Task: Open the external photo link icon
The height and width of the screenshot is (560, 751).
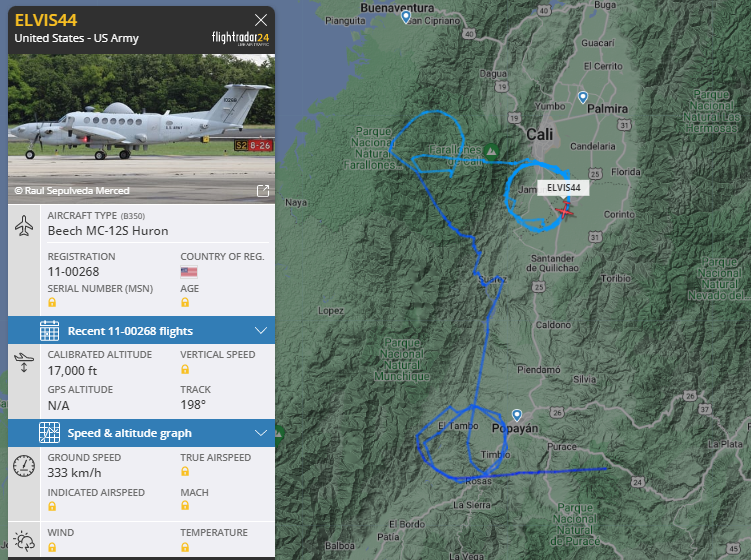Action: [x=263, y=191]
